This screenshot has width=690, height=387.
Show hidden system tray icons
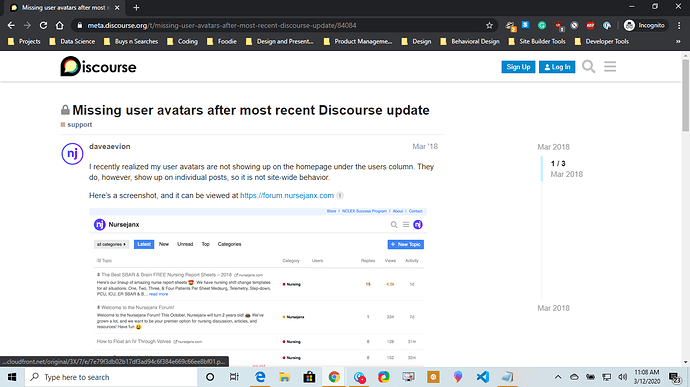558,377
